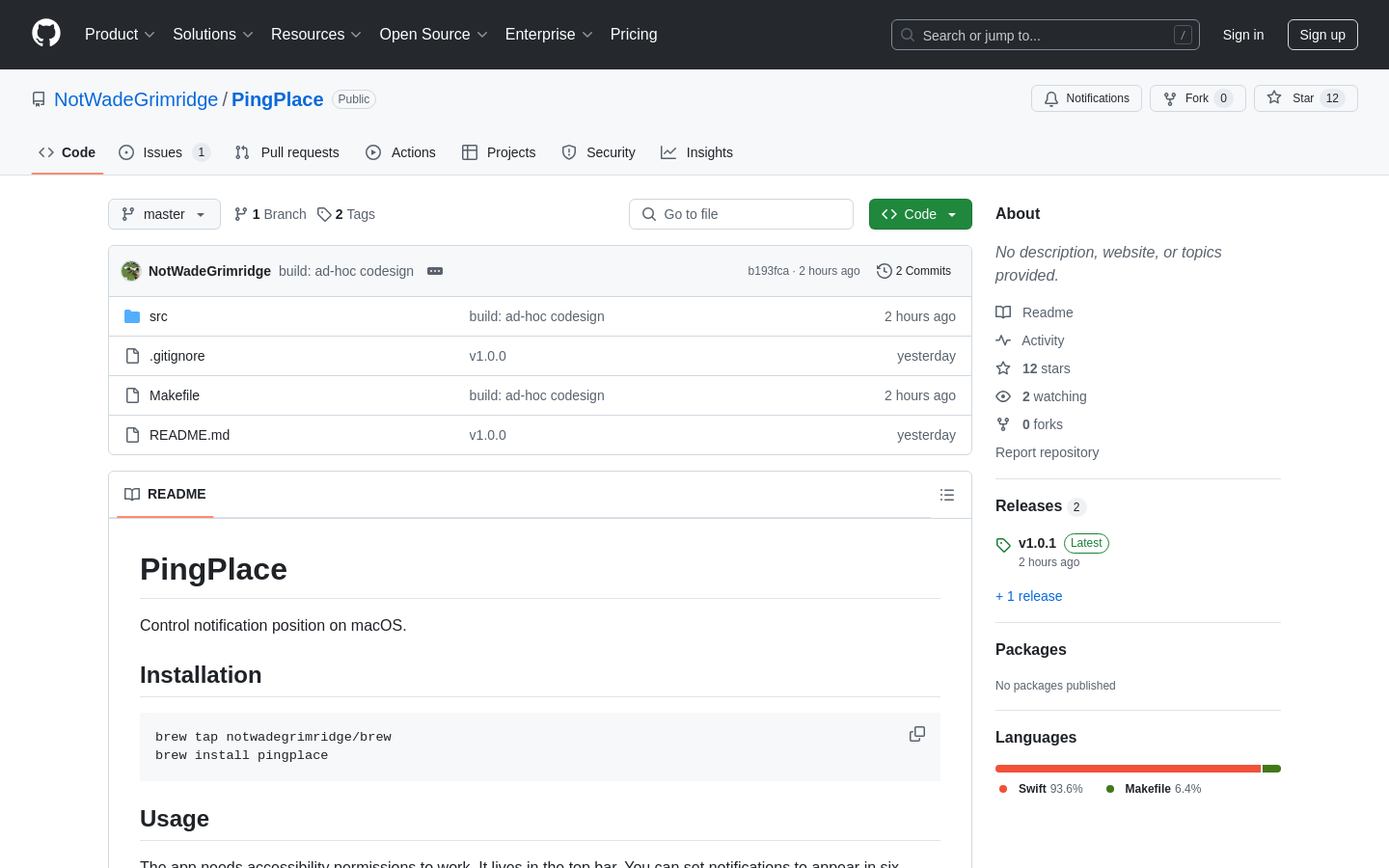
Task: Switch to the Pull requests tab
Action: [287, 152]
